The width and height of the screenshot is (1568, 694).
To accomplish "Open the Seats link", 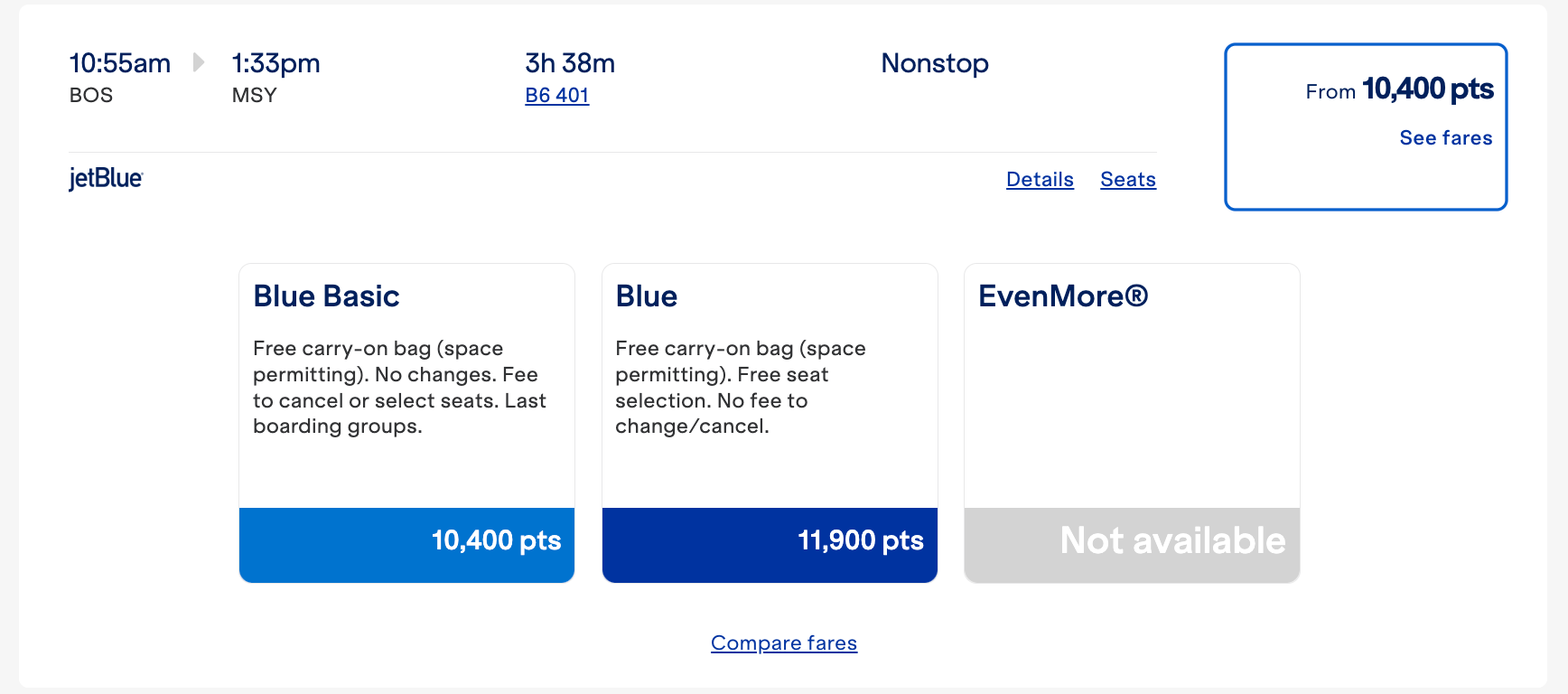I will click(x=1127, y=179).
